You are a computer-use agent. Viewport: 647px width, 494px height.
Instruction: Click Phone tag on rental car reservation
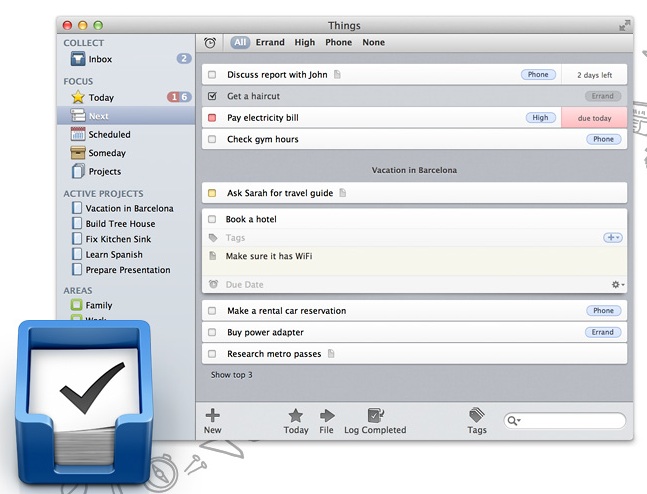[604, 310]
